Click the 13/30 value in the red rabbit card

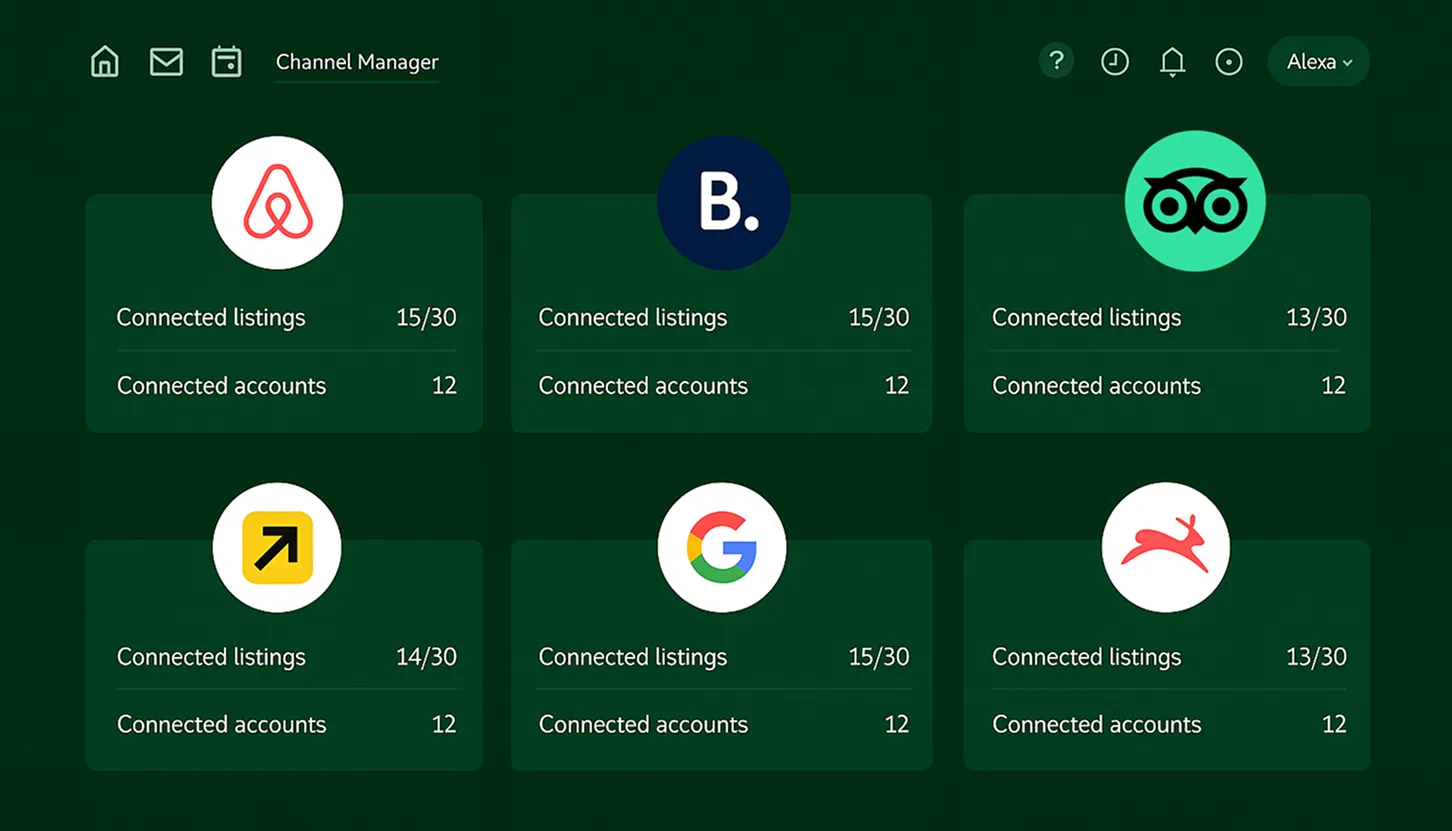tap(1316, 657)
